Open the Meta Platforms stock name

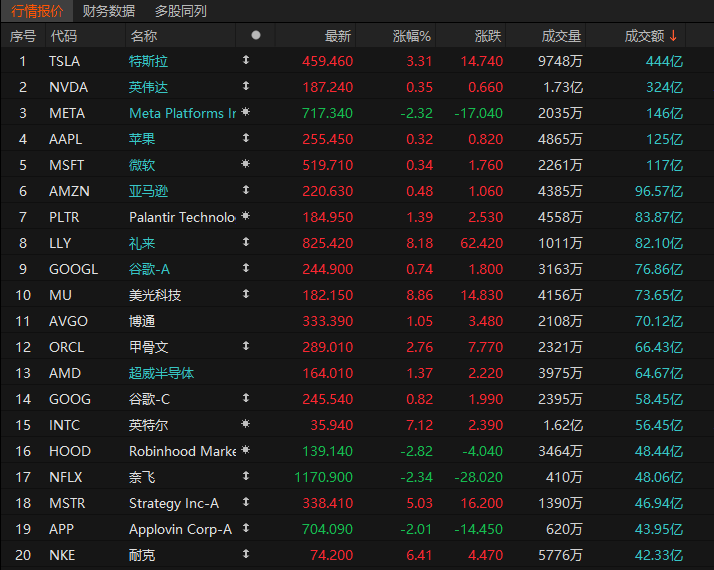[x=182, y=113]
